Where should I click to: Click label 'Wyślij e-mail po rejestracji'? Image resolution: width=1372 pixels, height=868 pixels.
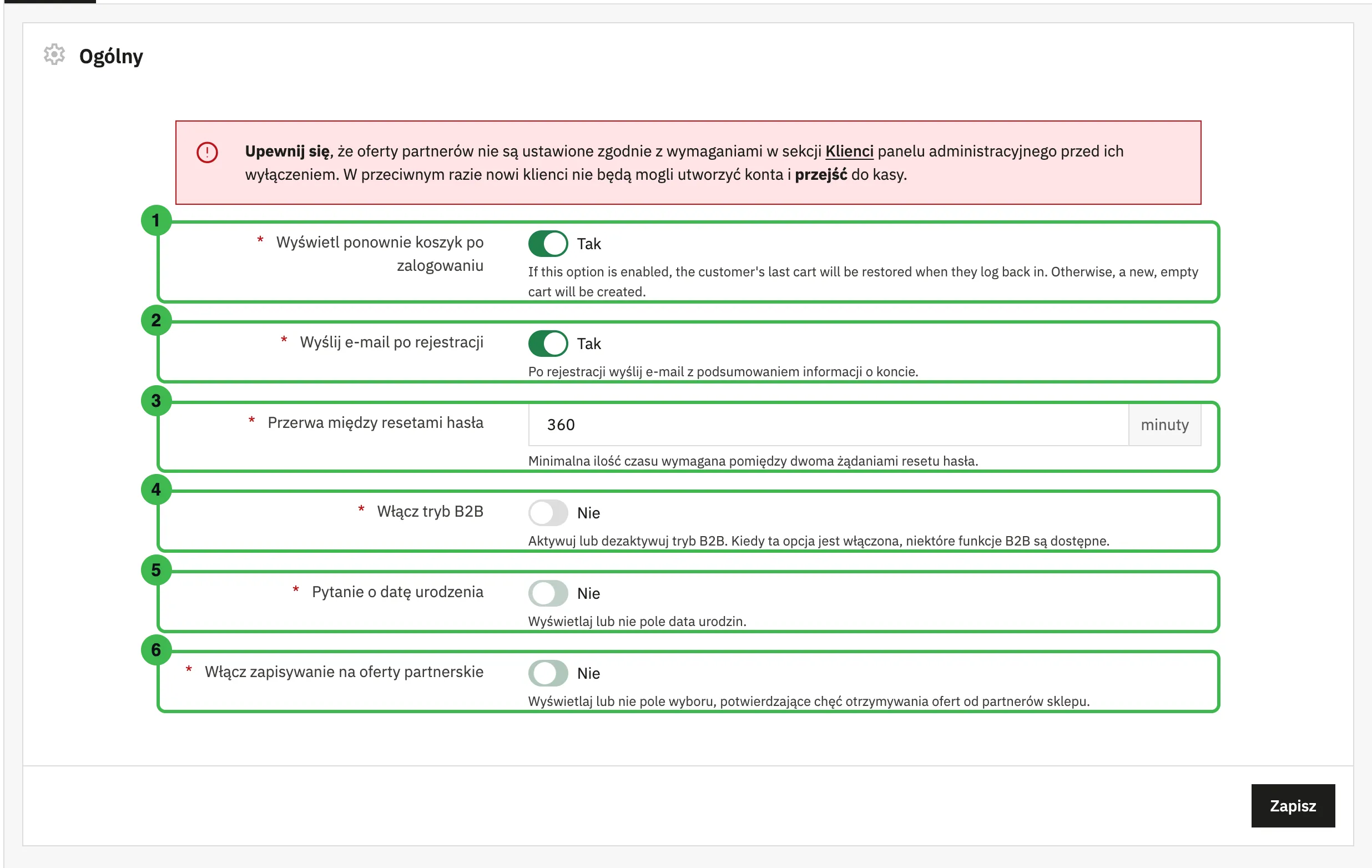(391, 342)
